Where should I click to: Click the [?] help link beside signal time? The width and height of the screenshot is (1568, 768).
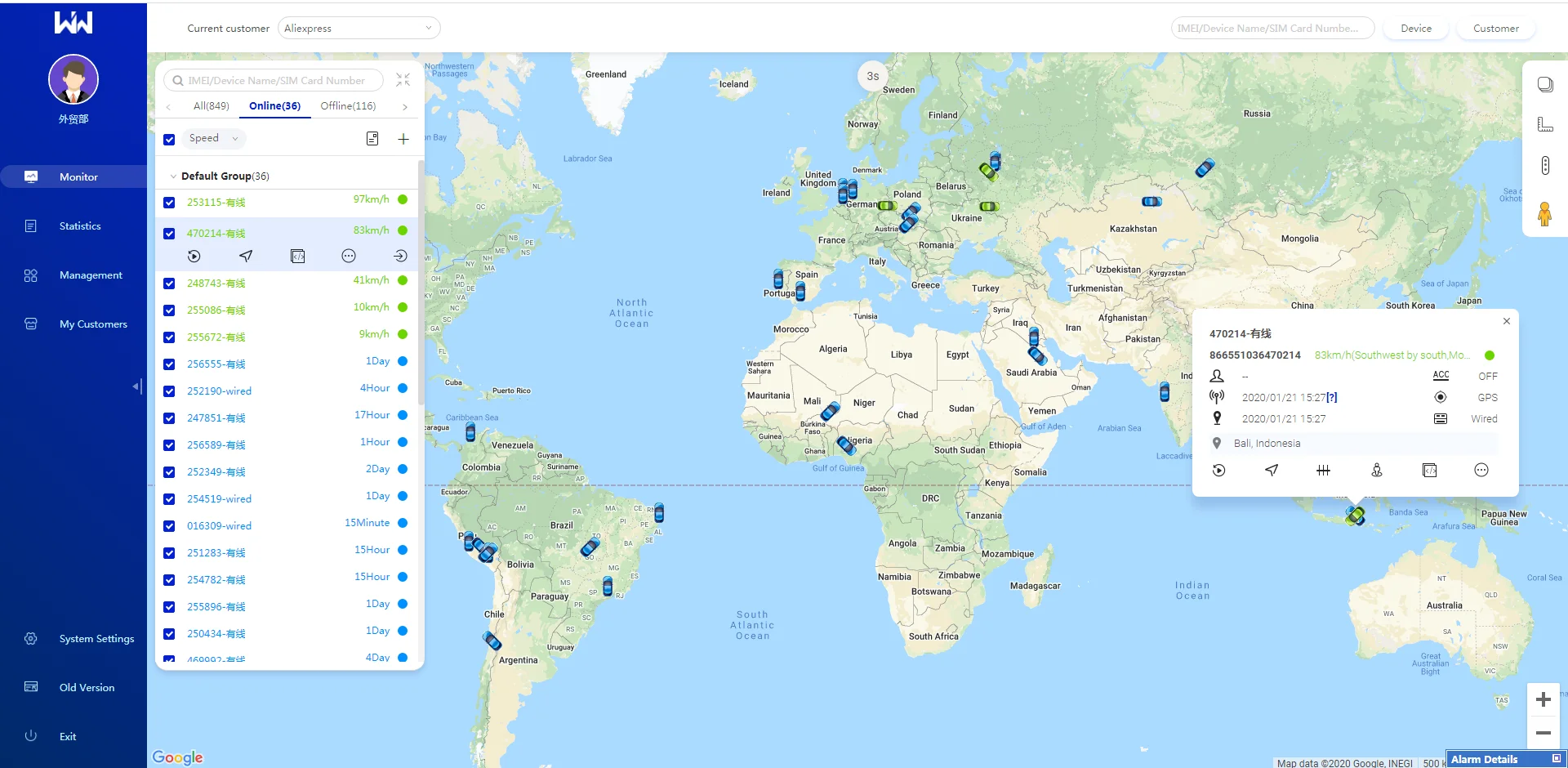point(1332,398)
